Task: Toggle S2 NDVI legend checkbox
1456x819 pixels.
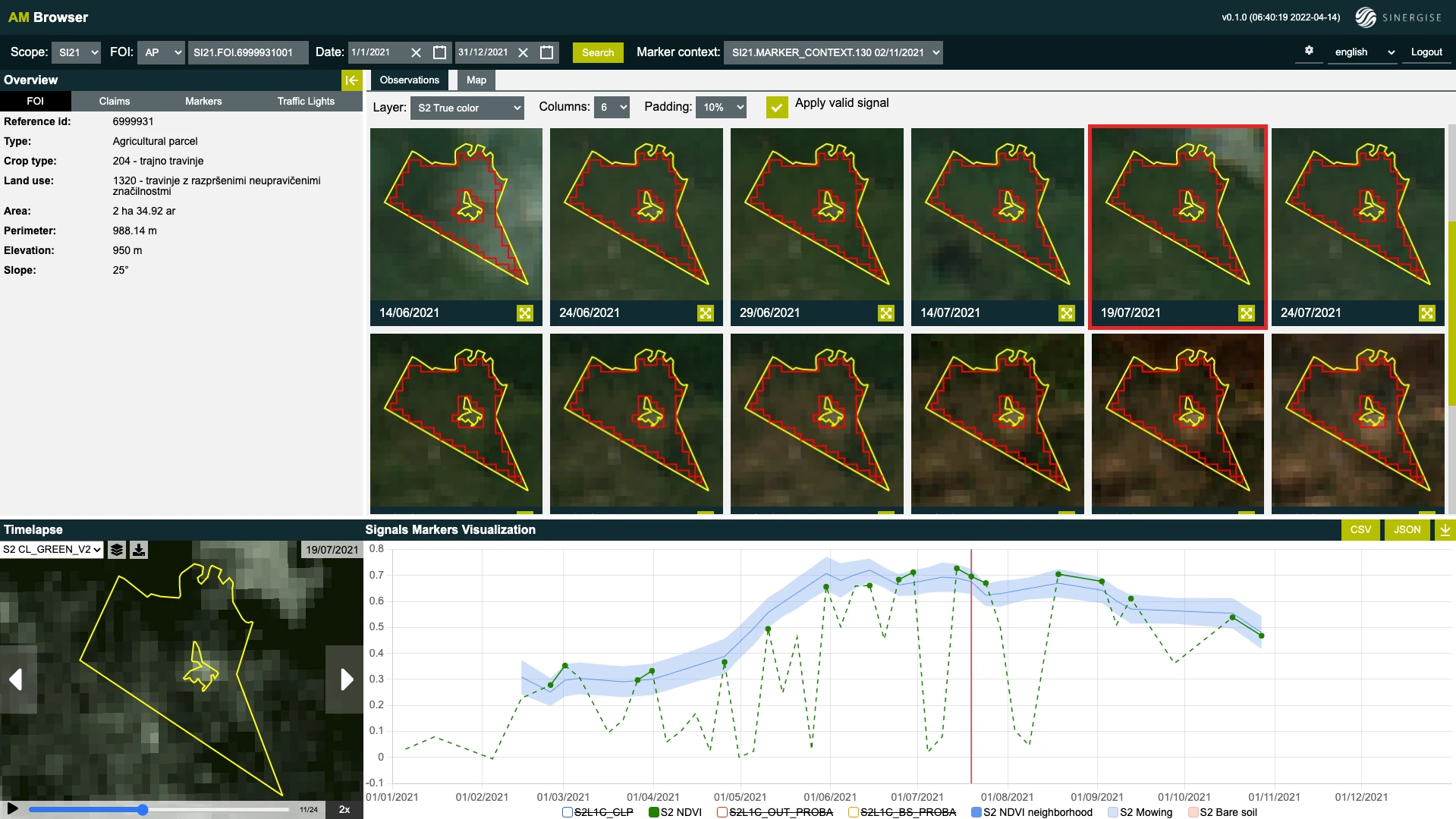Action: [654, 812]
